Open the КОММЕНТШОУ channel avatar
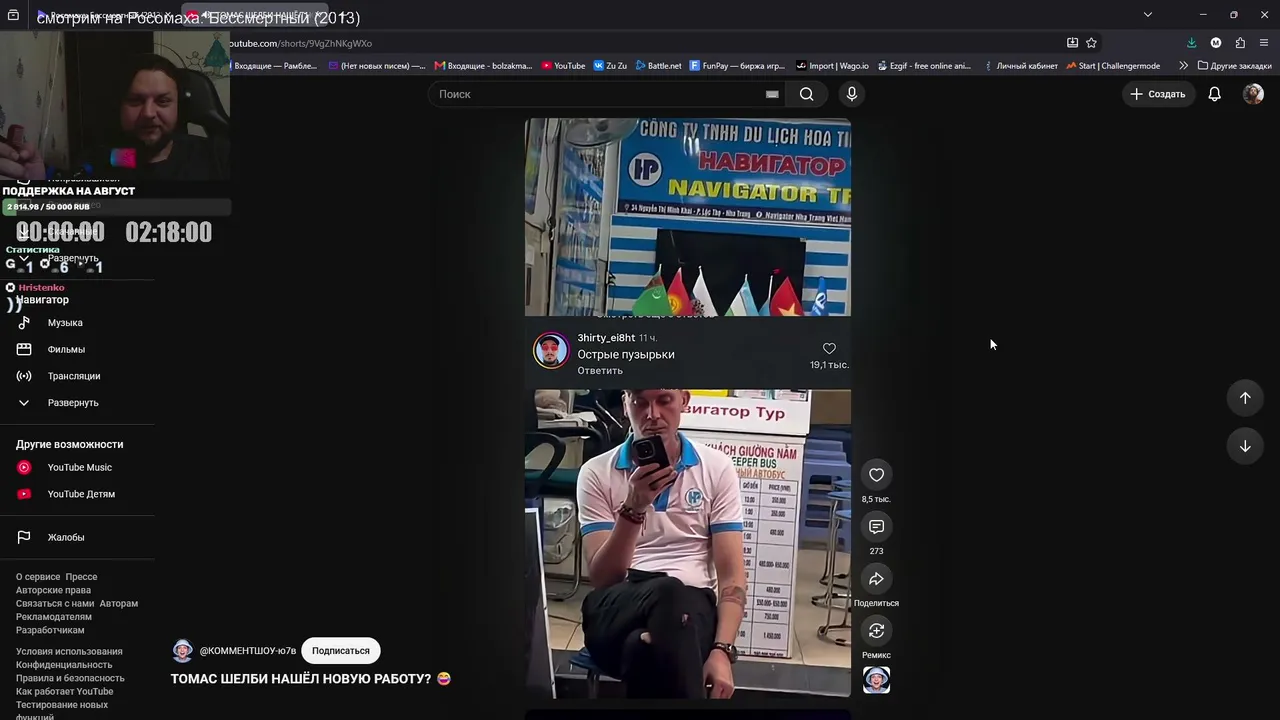This screenshot has width=1280, height=720. point(182,651)
